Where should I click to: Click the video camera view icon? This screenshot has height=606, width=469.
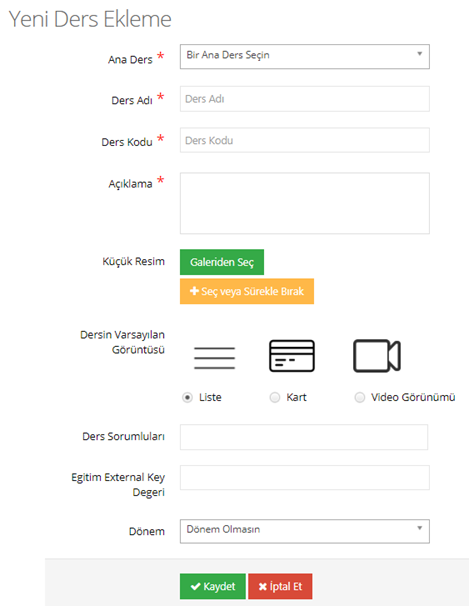377,356
